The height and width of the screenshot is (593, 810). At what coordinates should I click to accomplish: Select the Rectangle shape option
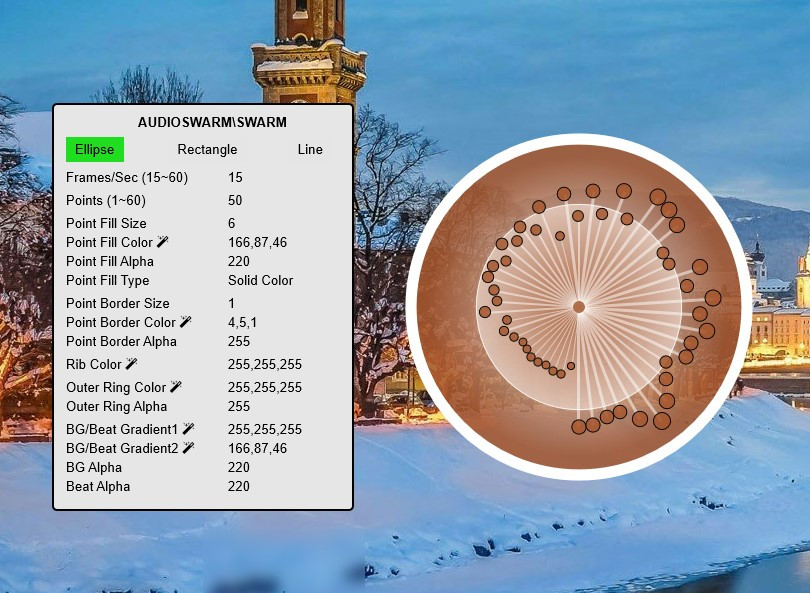point(207,149)
